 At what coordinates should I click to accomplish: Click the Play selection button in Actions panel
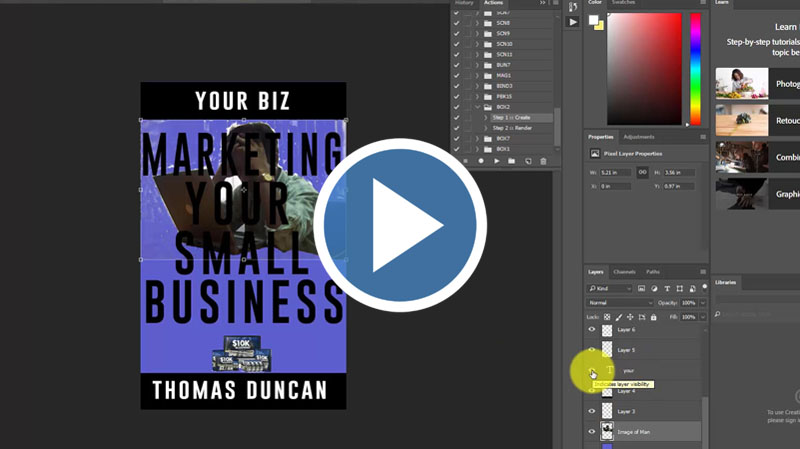click(497, 161)
